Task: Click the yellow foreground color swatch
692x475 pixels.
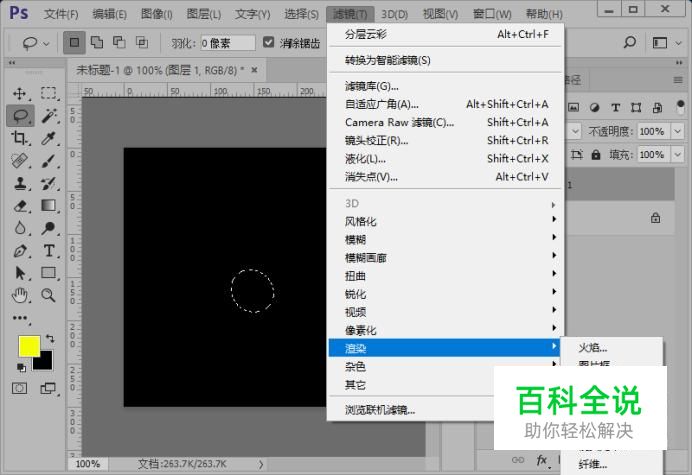Action: pyautogui.click(x=27, y=345)
